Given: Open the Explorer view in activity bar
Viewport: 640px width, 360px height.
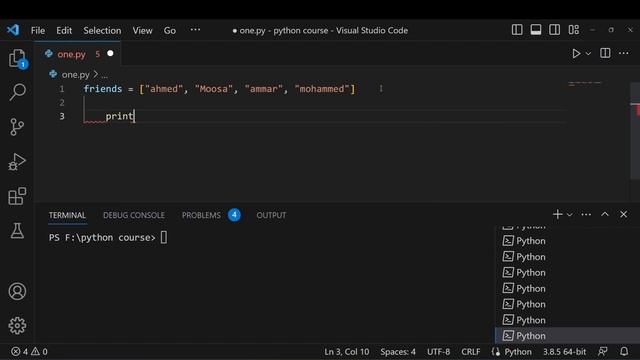Looking at the screenshot, I should [x=17, y=59].
